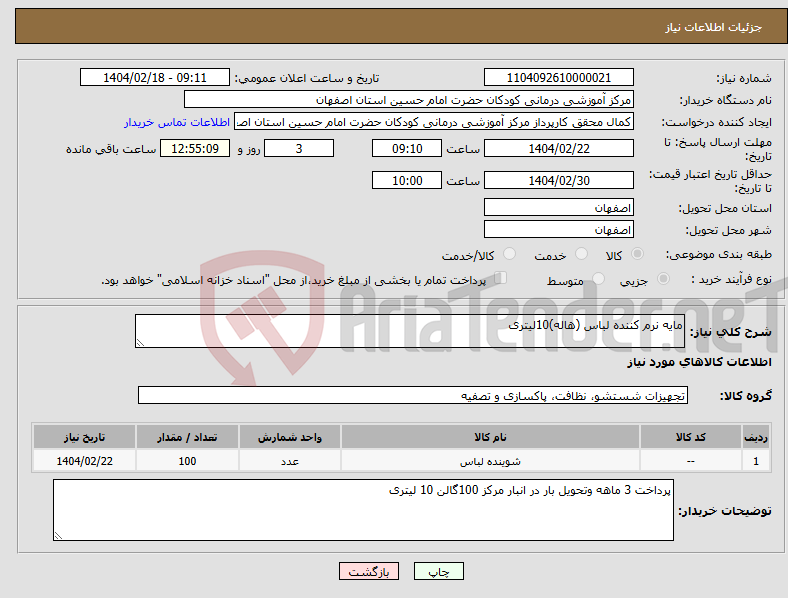Screen dimensions: 788x598
Task: Click the response deadline date 1404/02/22 field
Action: [x=558, y=148]
